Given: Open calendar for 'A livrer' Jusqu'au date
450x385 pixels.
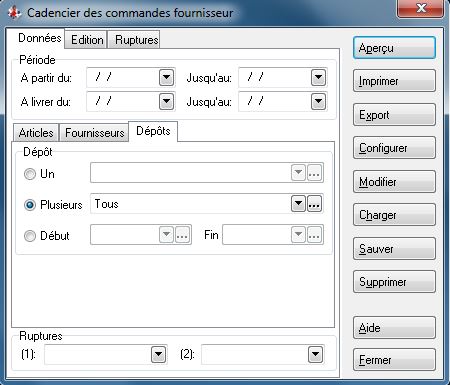Looking at the screenshot, I should (x=318, y=101).
